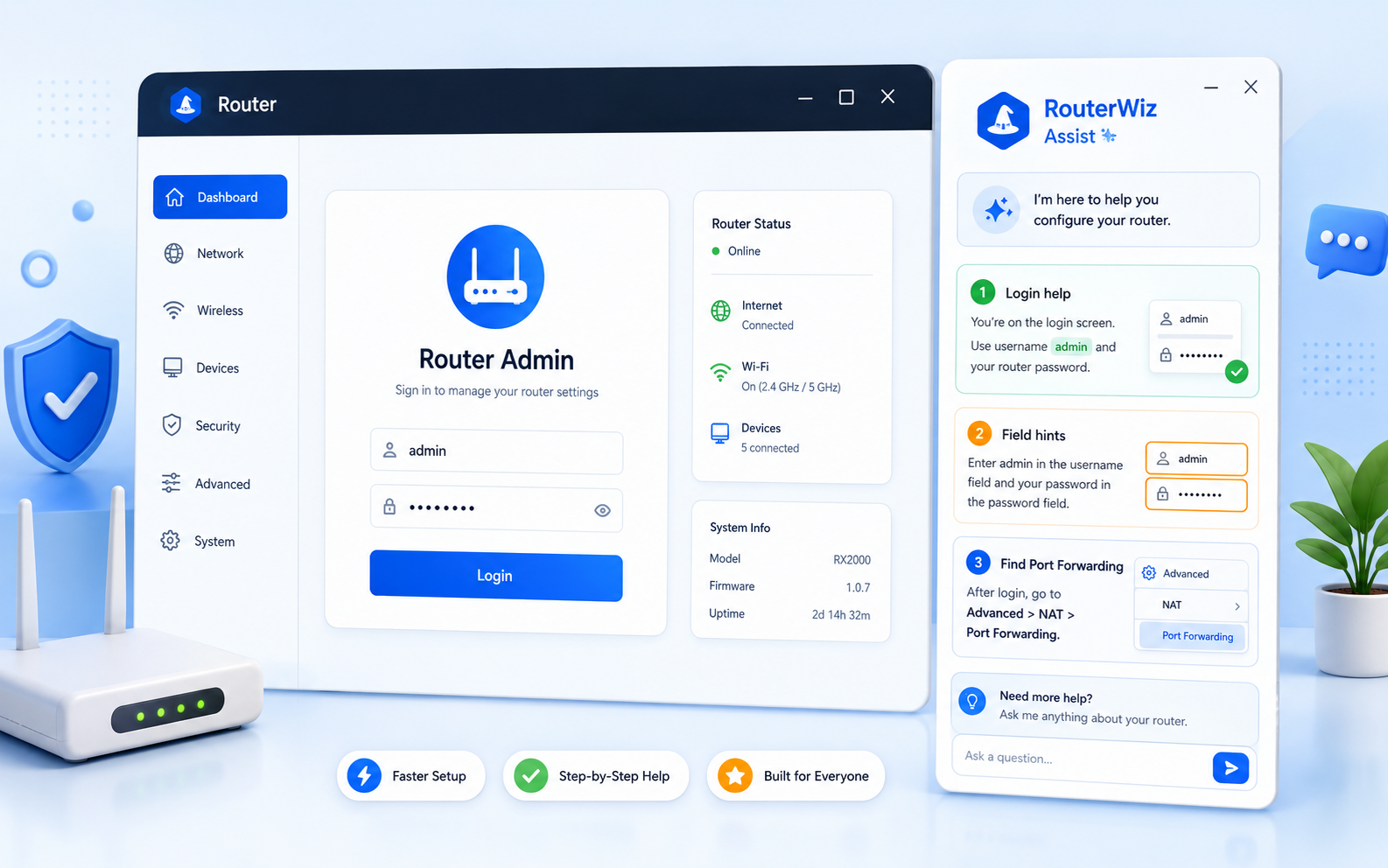Click the user icon in username field

click(x=390, y=450)
